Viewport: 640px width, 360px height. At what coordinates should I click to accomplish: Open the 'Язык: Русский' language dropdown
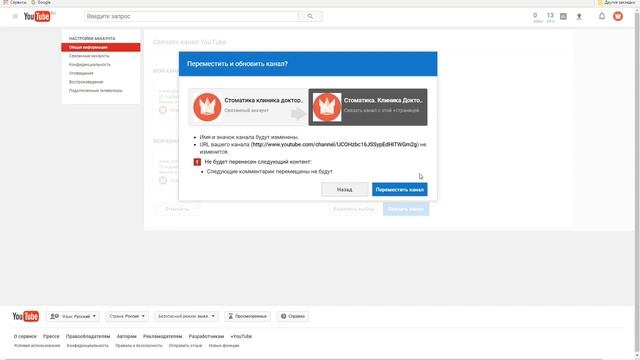73,316
